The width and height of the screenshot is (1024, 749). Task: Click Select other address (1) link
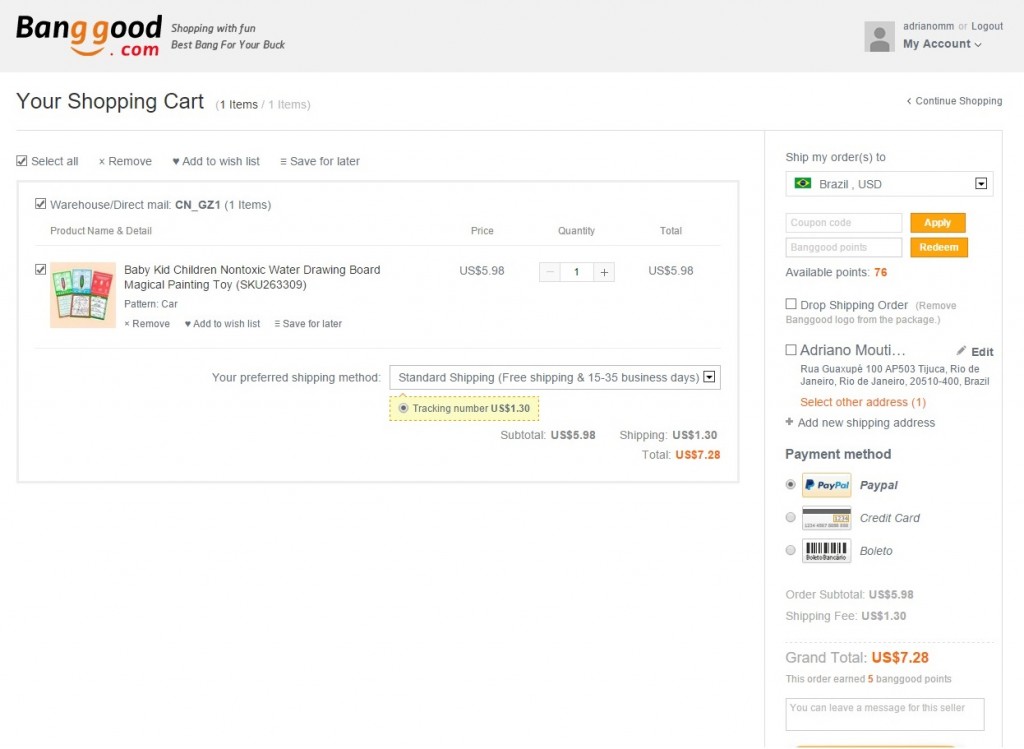863,402
